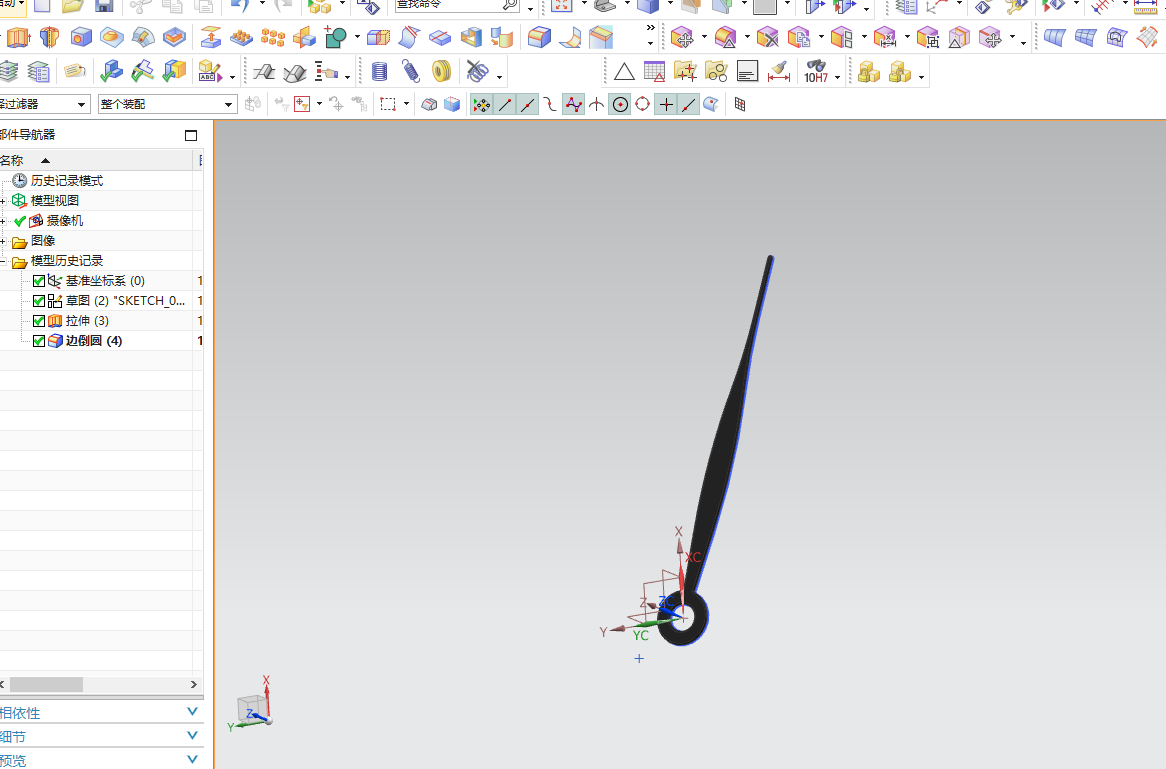Viewport: 1166px width, 769px height.
Task: Select the 拉伸 (3) feature row
Action: click(x=101, y=321)
